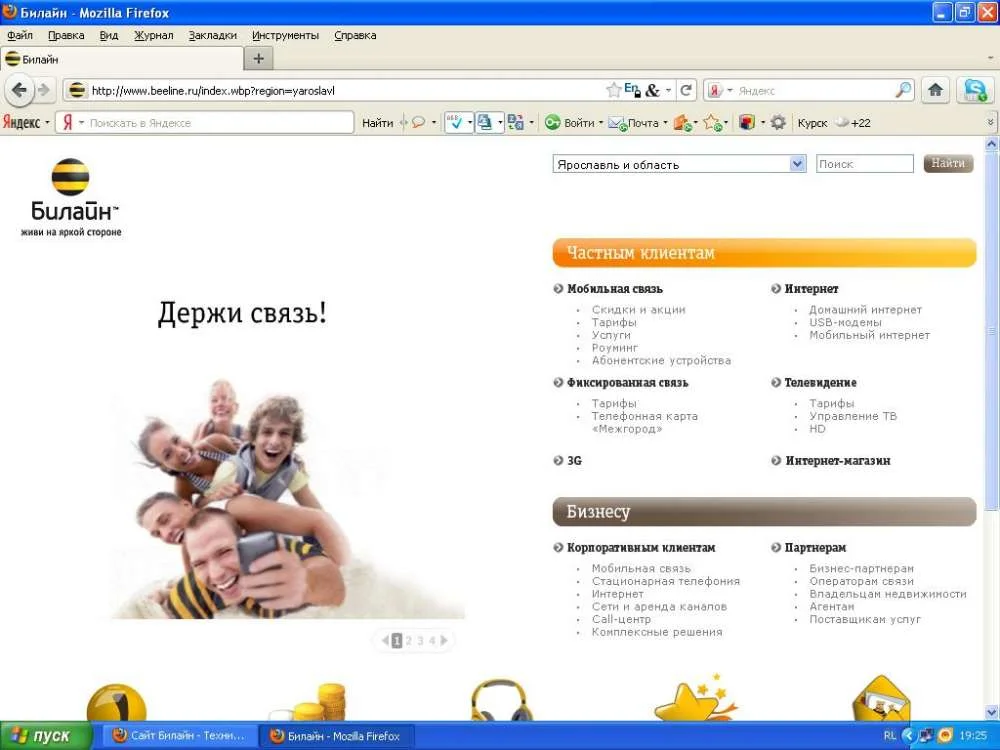Viewport: 1000px width, 750px height.
Task: Open the Бизнесу section header
Action: click(x=764, y=511)
